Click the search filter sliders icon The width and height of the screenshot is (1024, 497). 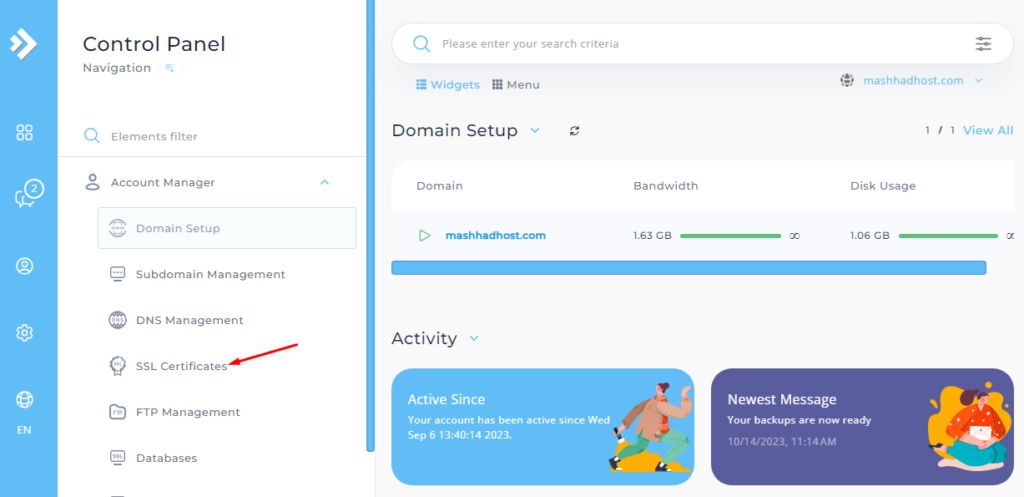[x=984, y=44]
